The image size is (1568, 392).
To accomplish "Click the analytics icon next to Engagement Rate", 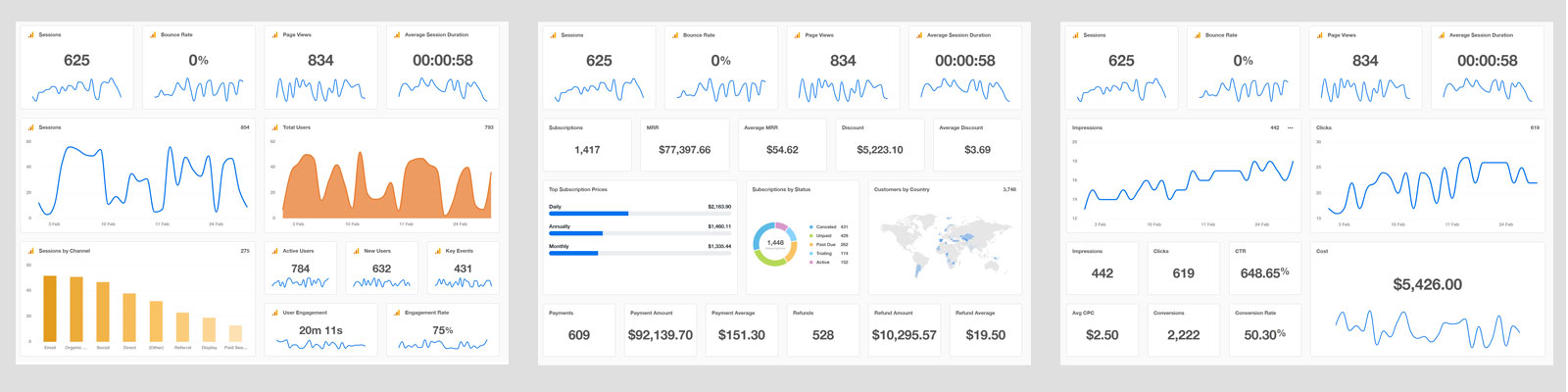I will (397, 313).
